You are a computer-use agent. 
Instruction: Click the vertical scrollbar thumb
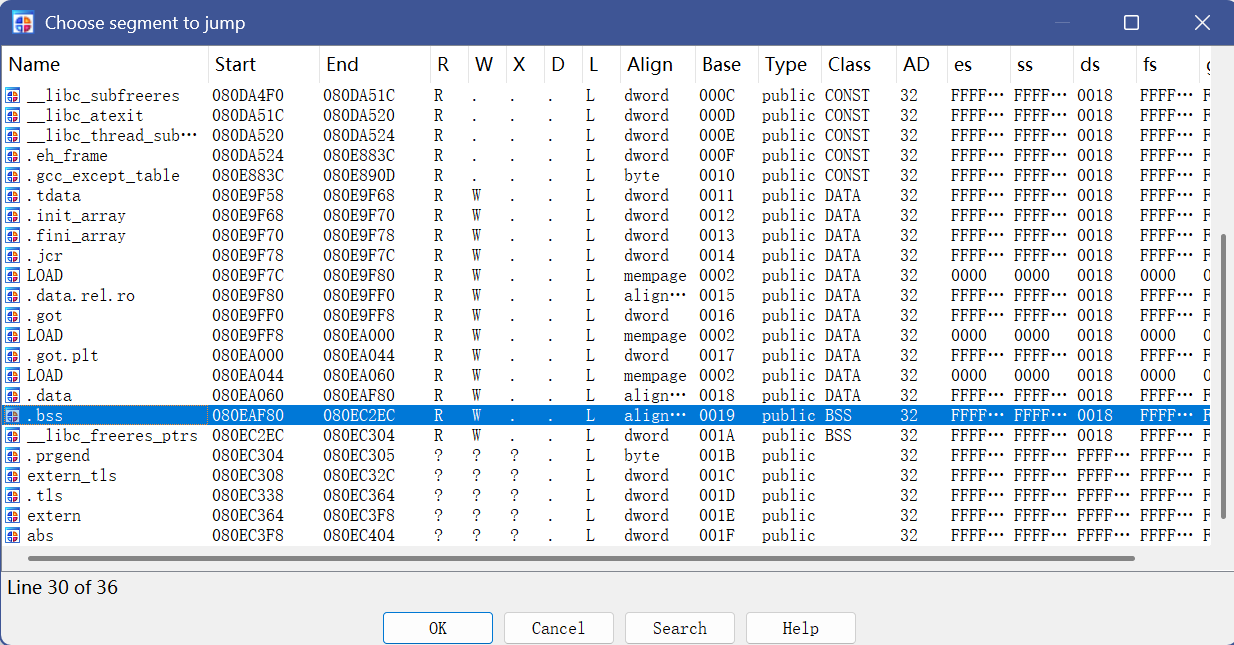(x=1222, y=375)
